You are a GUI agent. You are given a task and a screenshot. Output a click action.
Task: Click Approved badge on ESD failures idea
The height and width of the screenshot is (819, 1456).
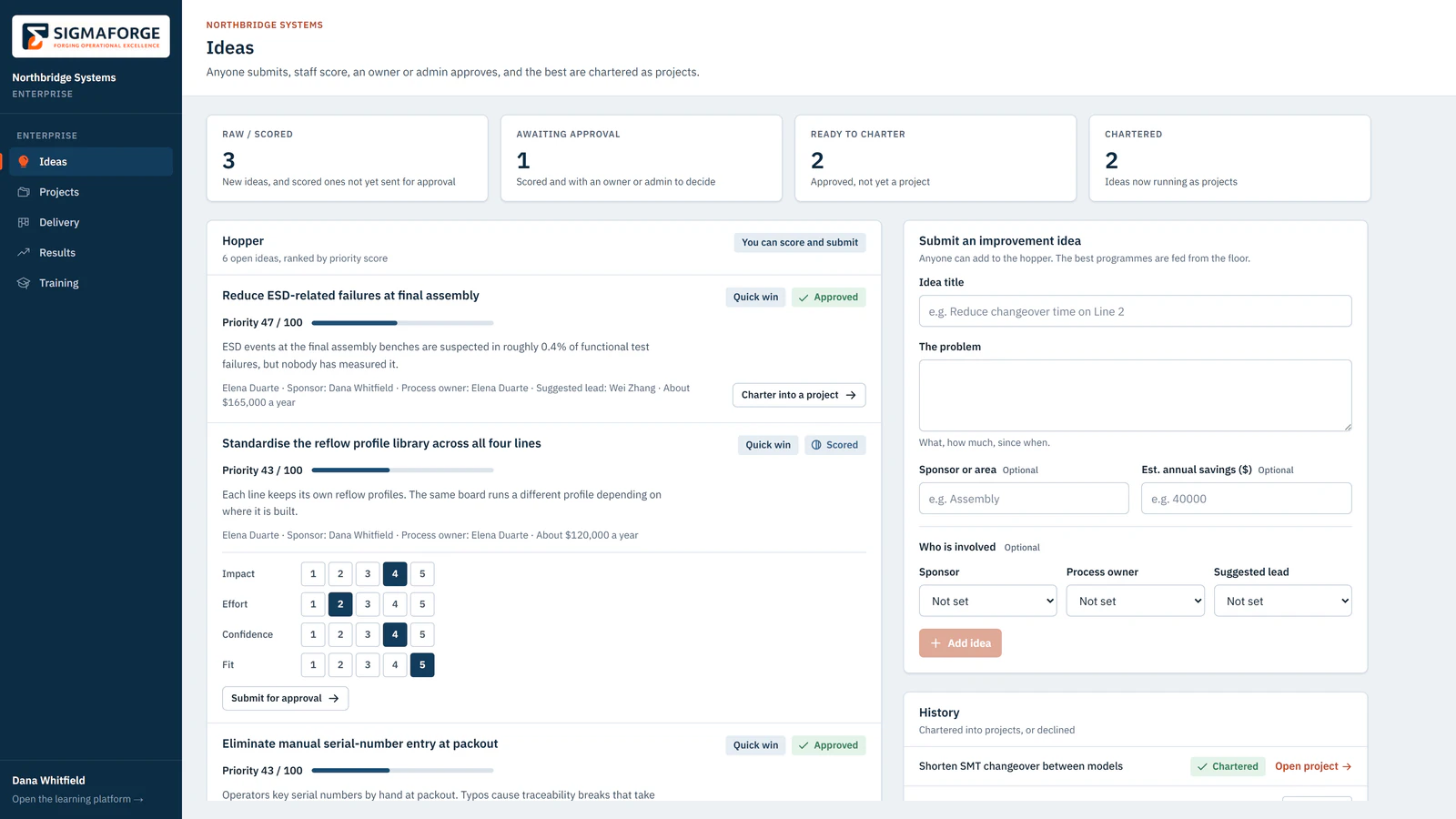[828, 298]
